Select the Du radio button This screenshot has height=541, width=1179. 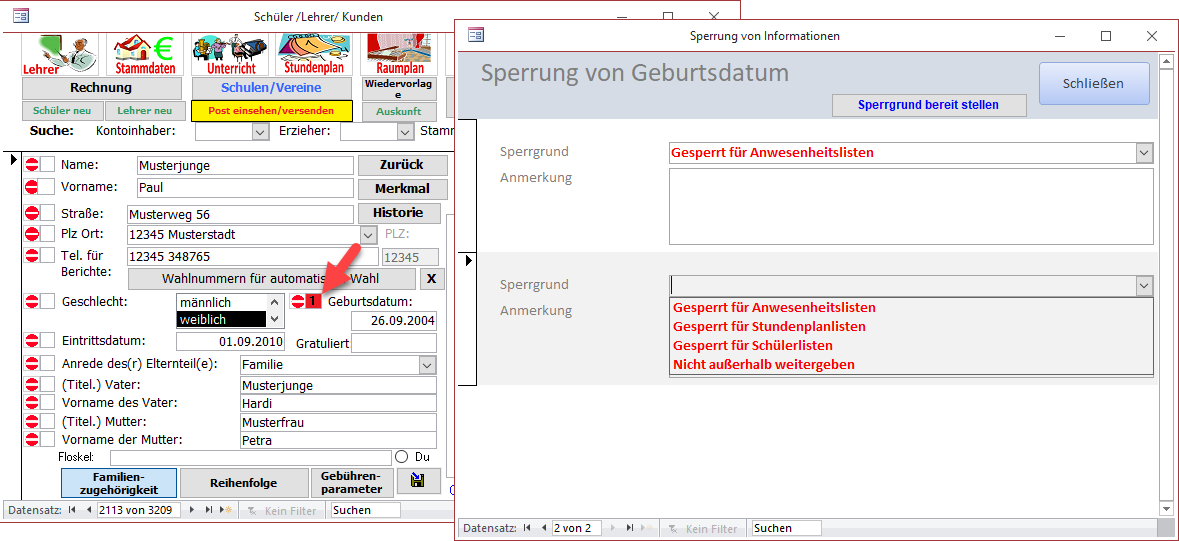[x=402, y=457]
